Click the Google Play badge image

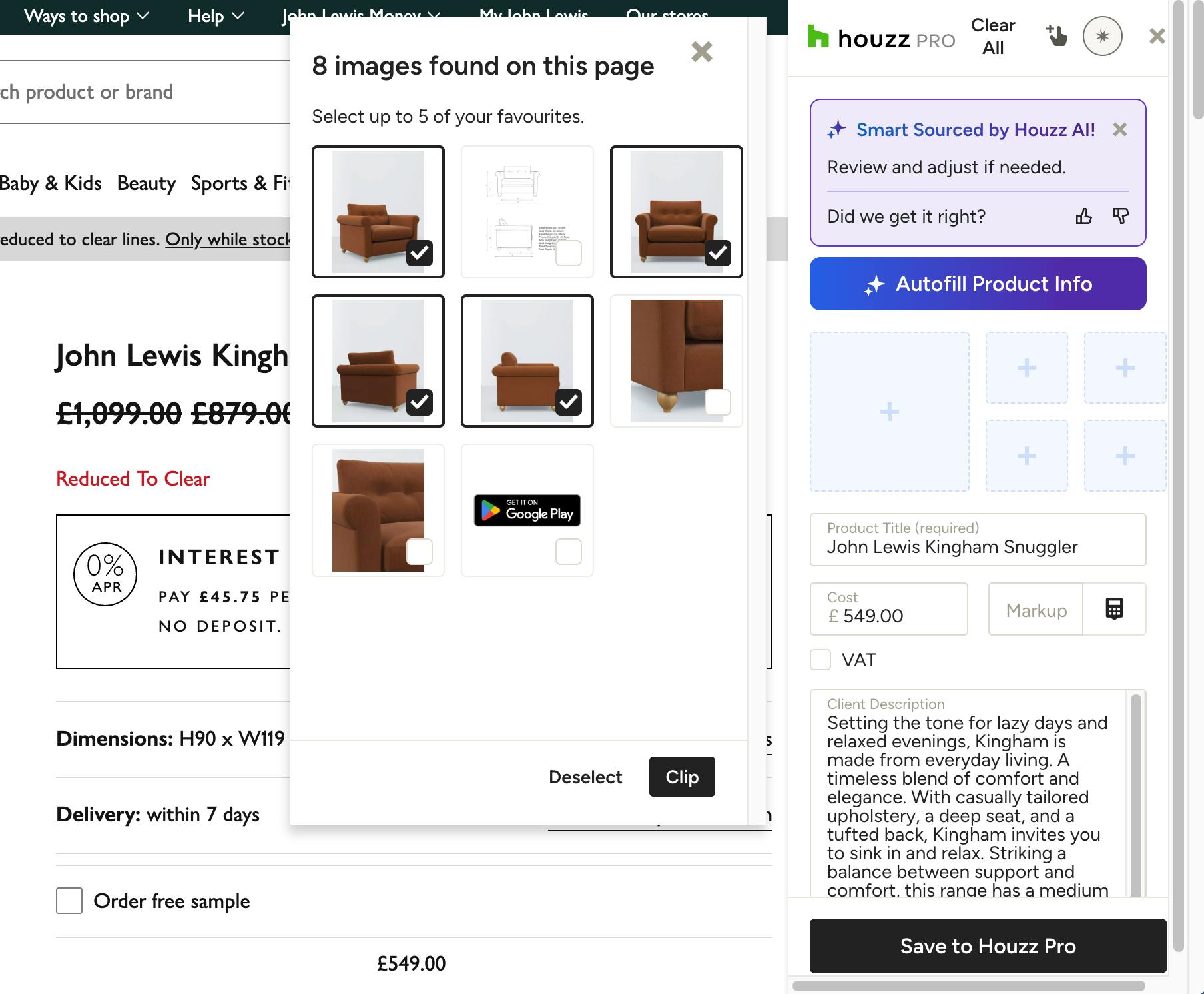pyautogui.click(x=527, y=510)
